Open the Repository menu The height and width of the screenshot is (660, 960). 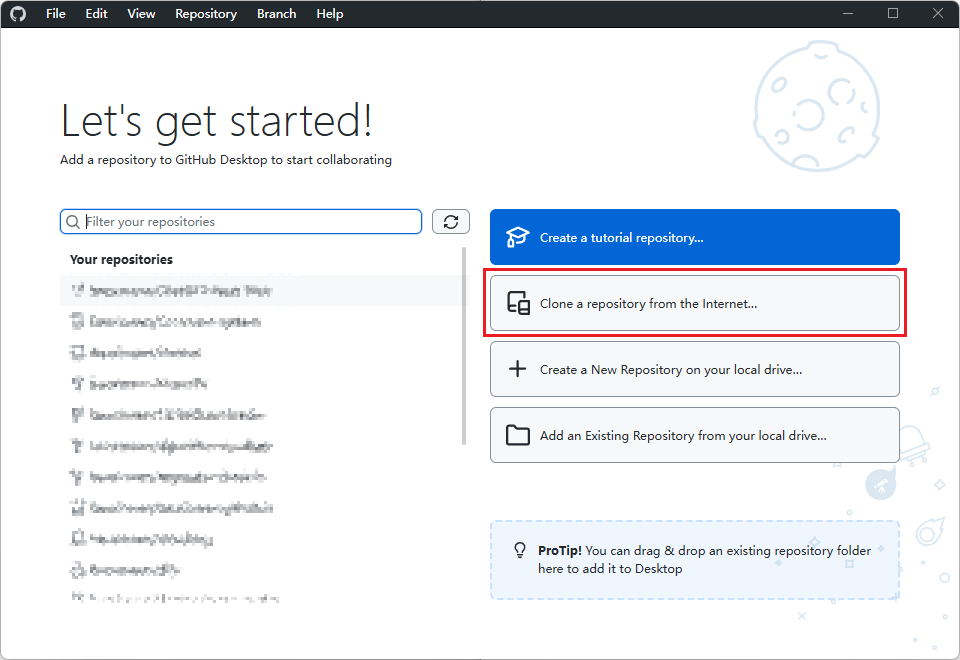pos(206,14)
